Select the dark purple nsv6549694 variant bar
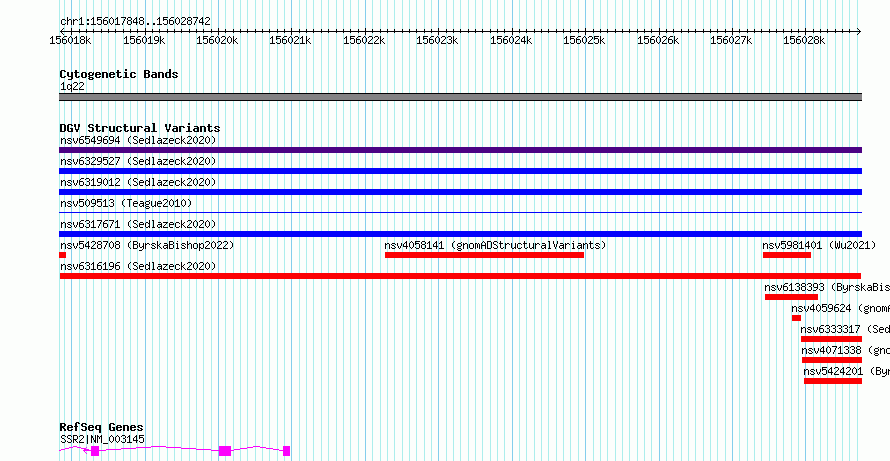Screen dimensions: 890x461 coord(460,150)
